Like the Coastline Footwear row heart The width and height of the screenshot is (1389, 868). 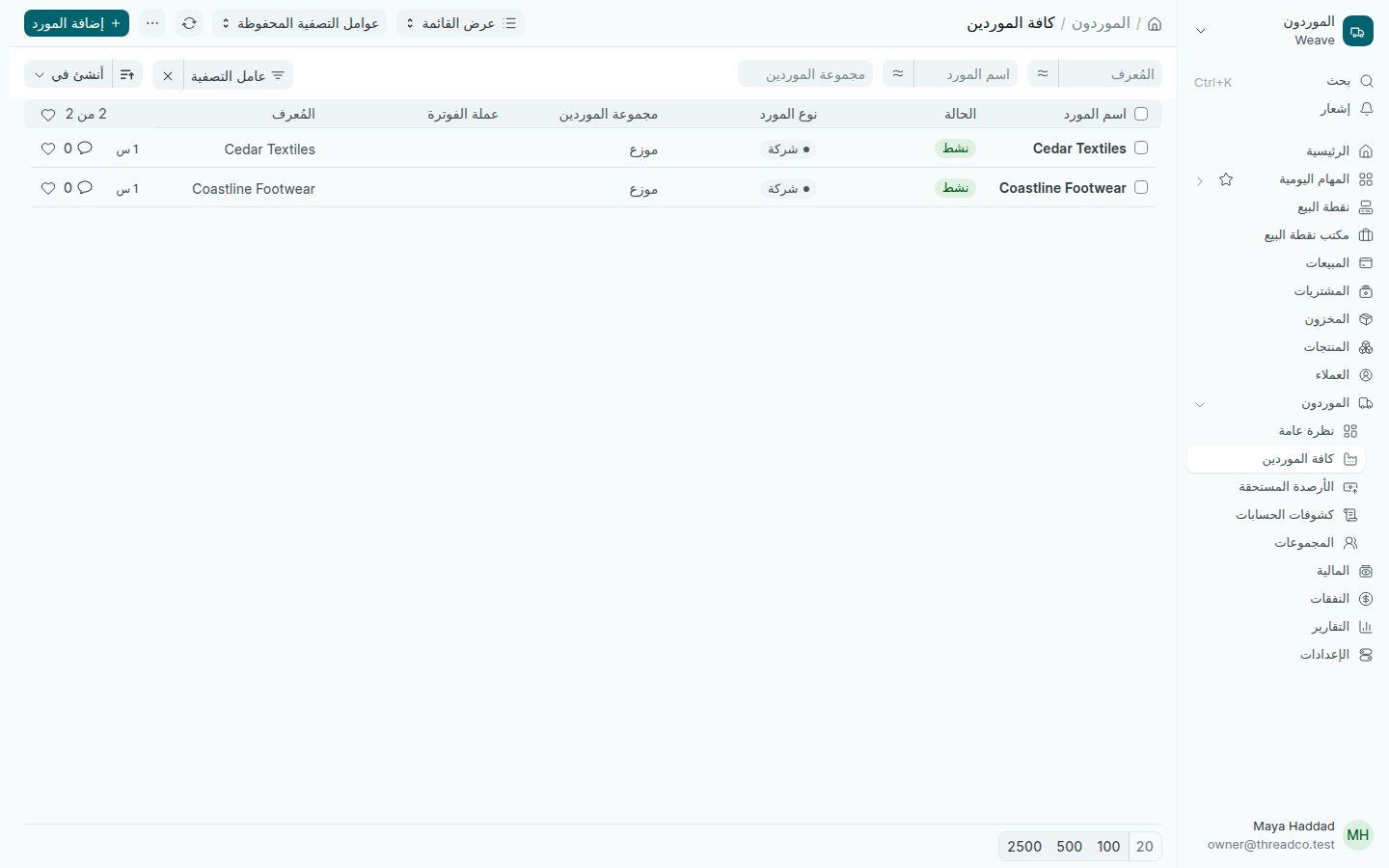pos(48,188)
